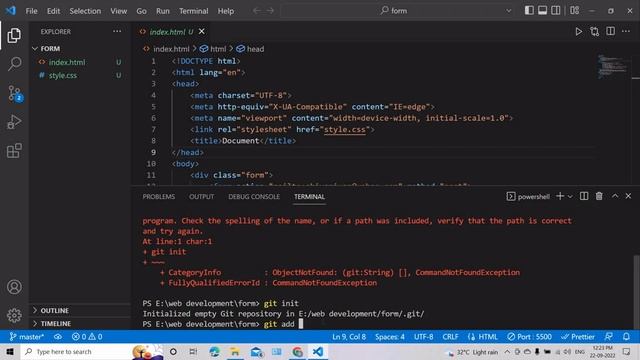Open the Accounts menu icon
This screenshot has height=360, width=640.
coord(14,287)
